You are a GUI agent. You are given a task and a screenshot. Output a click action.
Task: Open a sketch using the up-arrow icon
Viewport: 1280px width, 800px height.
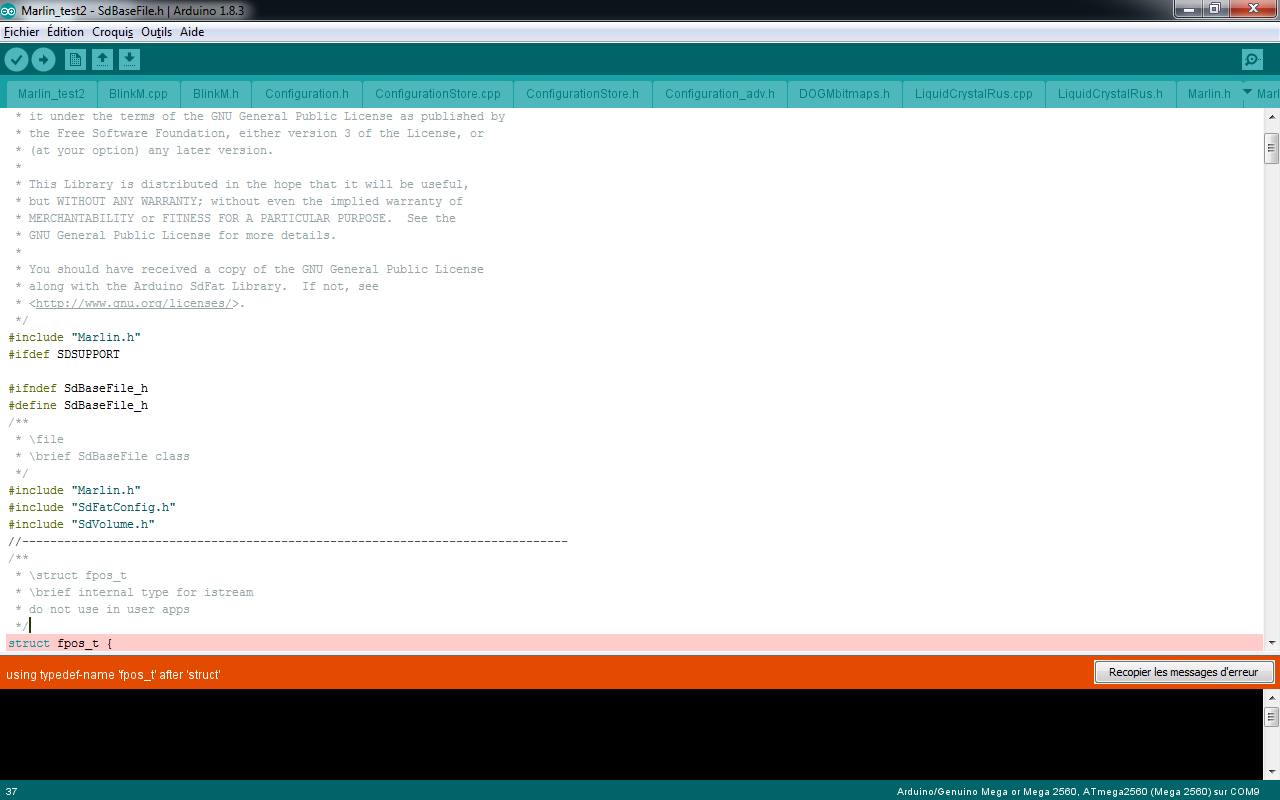coord(102,60)
